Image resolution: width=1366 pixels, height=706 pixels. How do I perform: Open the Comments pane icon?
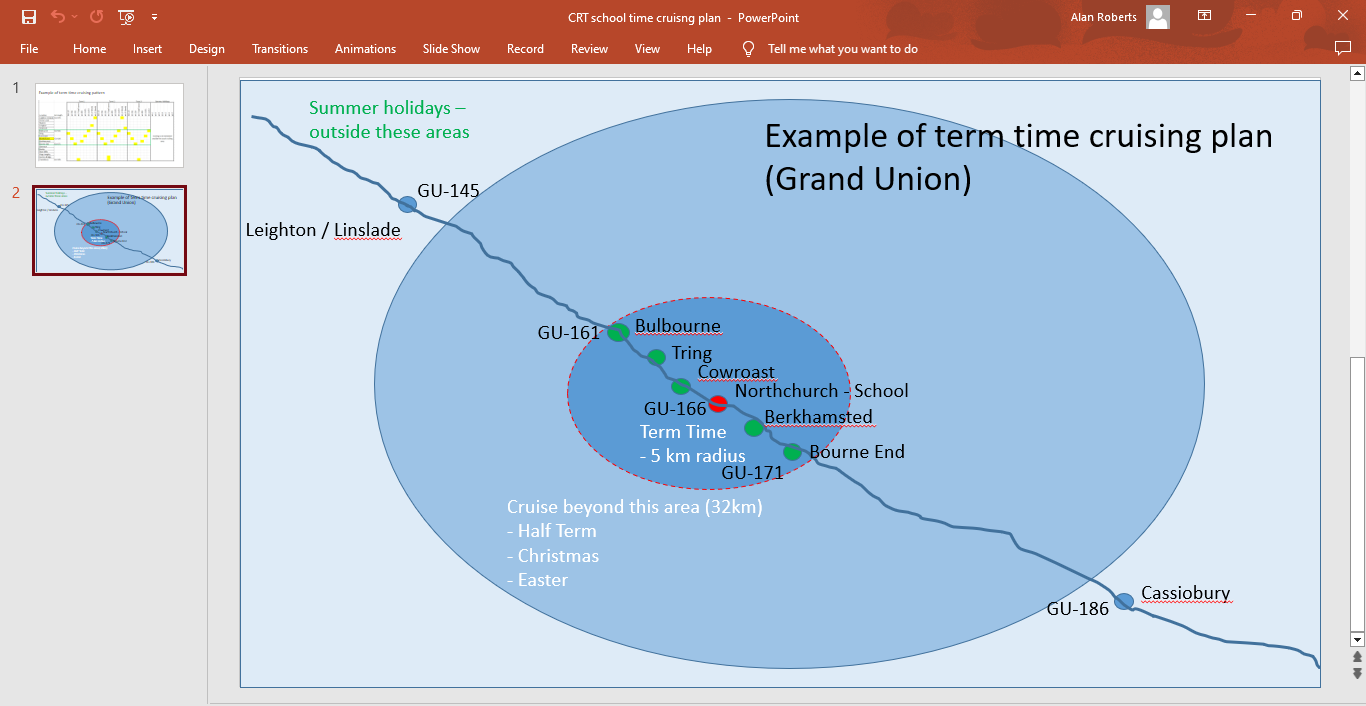pyautogui.click(x=1342, y=48)
